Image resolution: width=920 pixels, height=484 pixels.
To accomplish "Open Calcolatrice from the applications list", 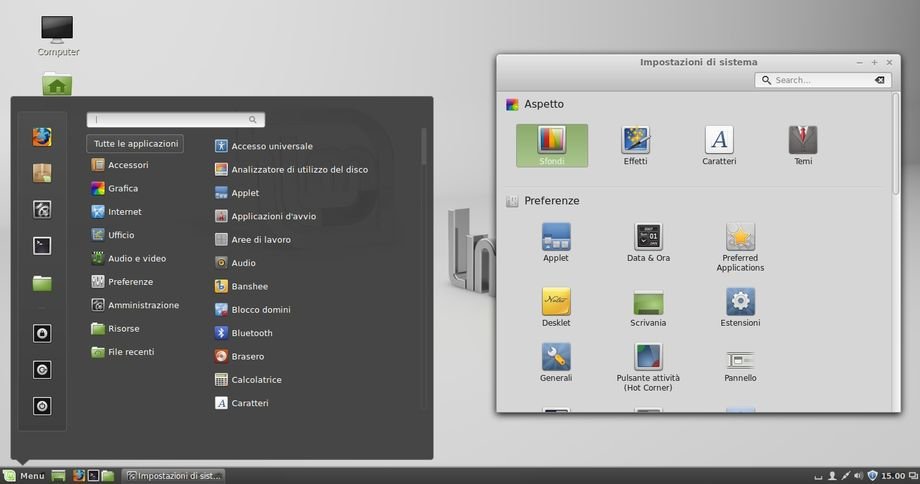I will [256, 380].
